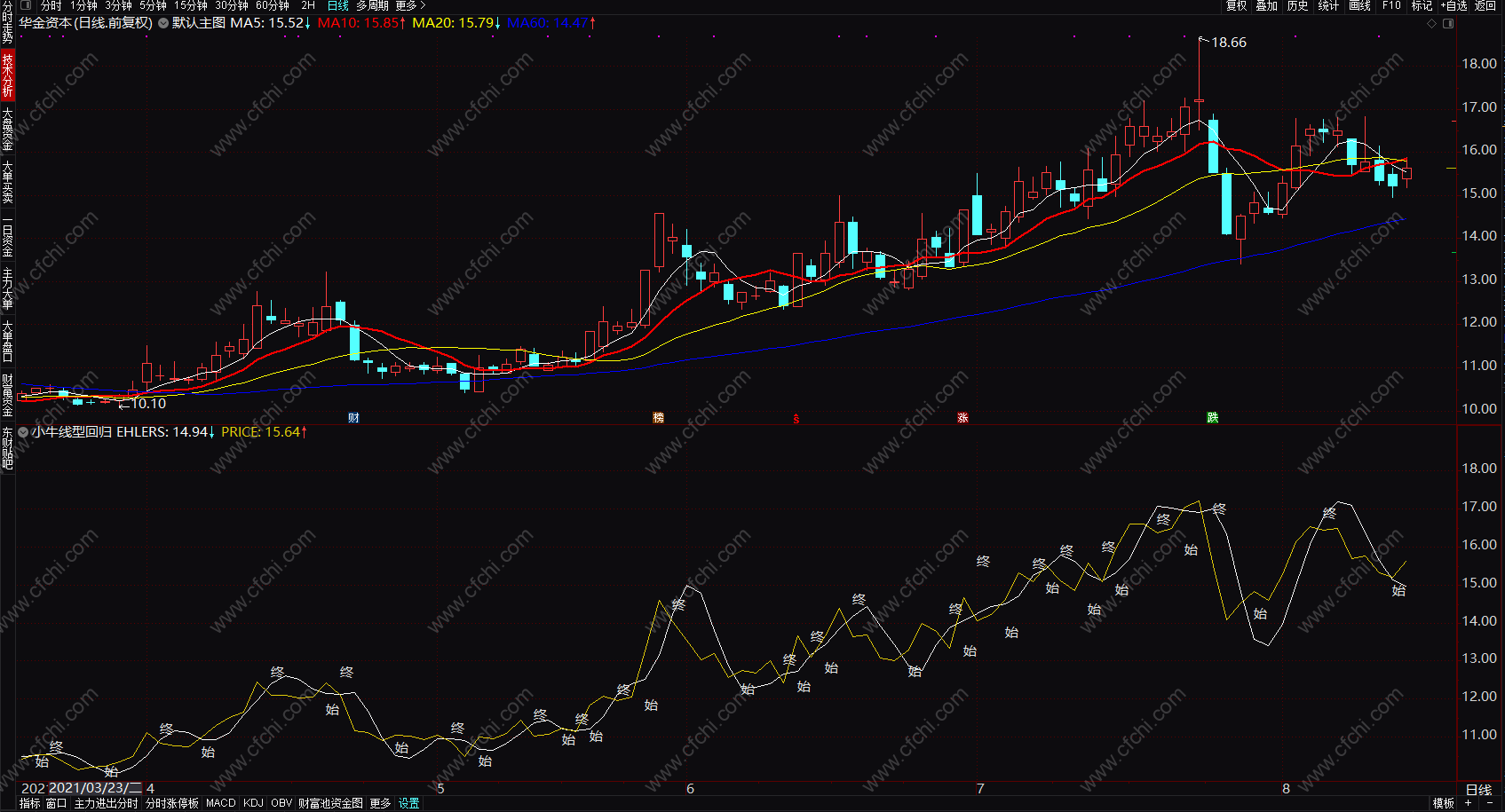The image size is (1505, 812).
Task: Click the 日线 label at the bottom right
Action: (1478, 790)
